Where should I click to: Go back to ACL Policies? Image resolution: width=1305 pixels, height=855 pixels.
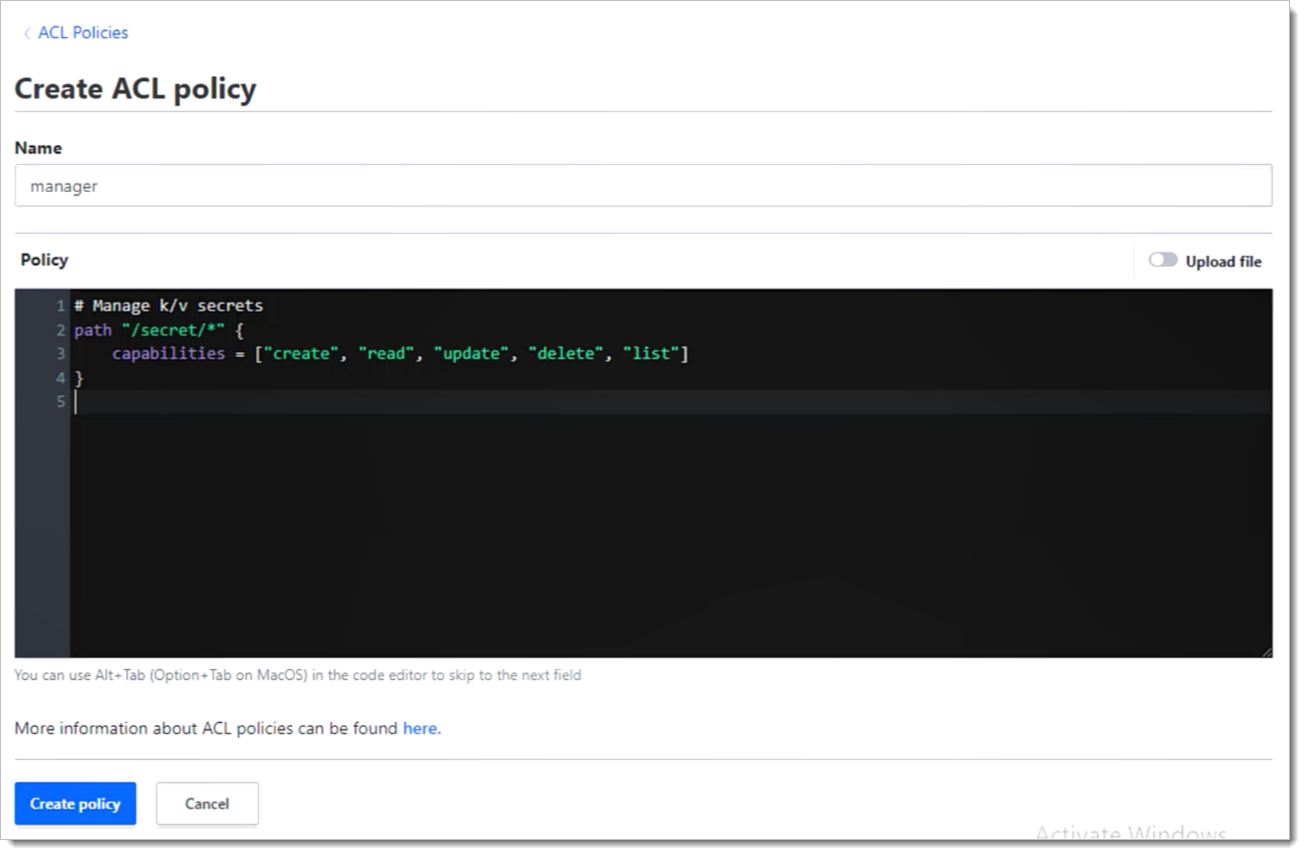coord(83,33)
